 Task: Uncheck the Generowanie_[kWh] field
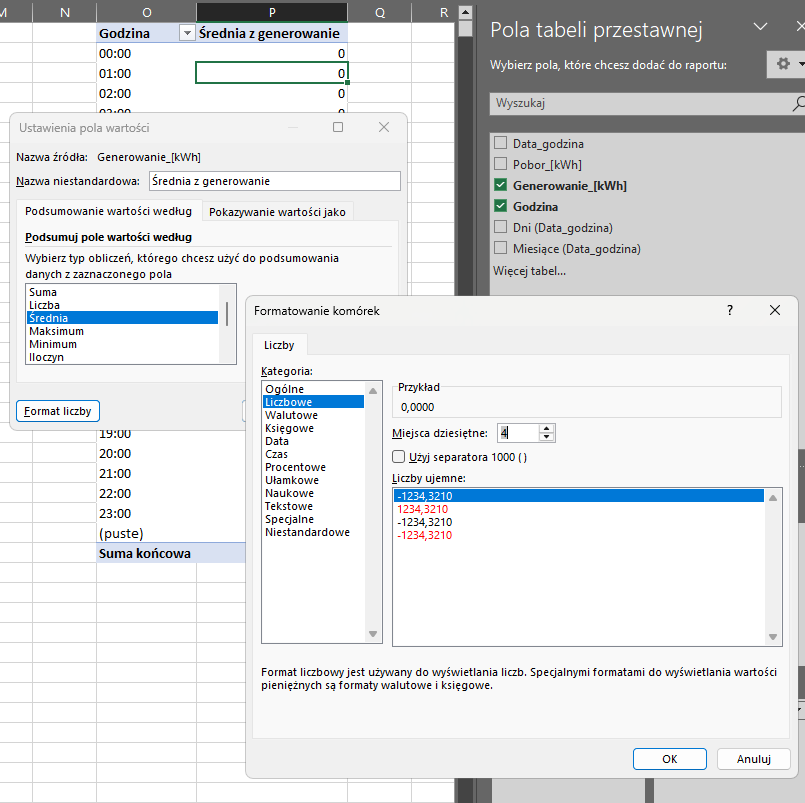pos(501,185)
